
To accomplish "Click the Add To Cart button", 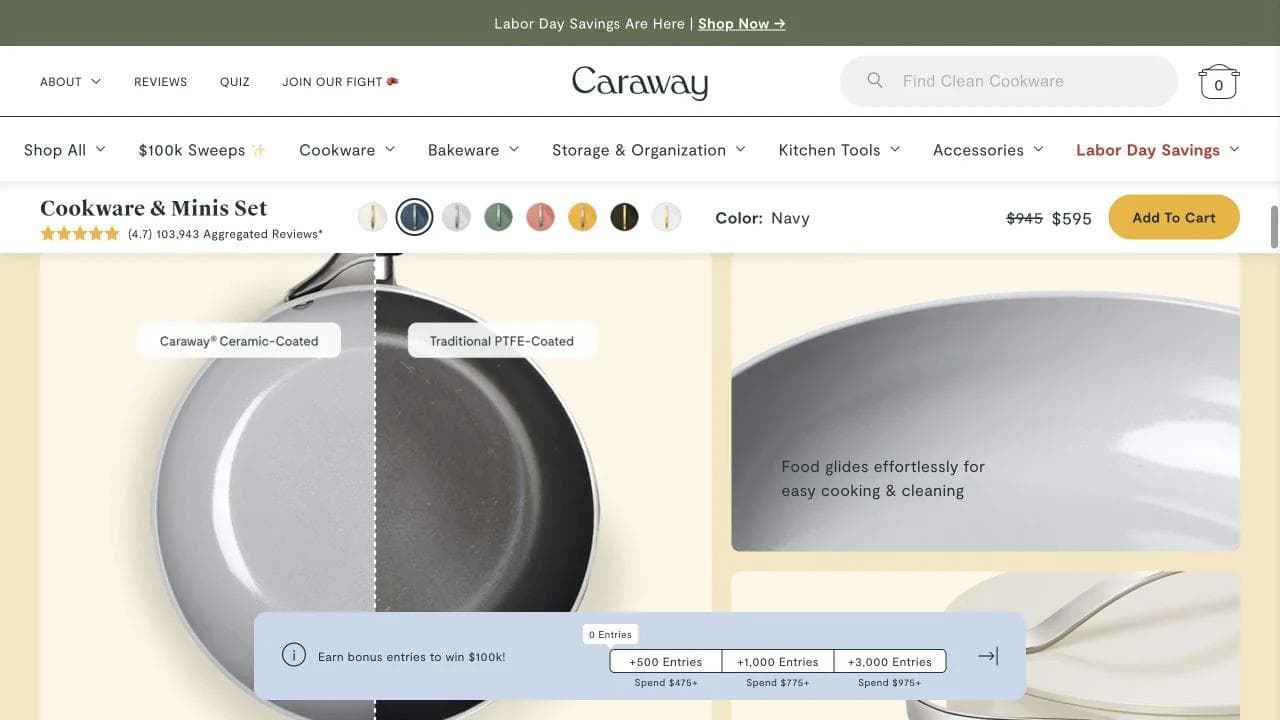I will (x=1174, y=217).
